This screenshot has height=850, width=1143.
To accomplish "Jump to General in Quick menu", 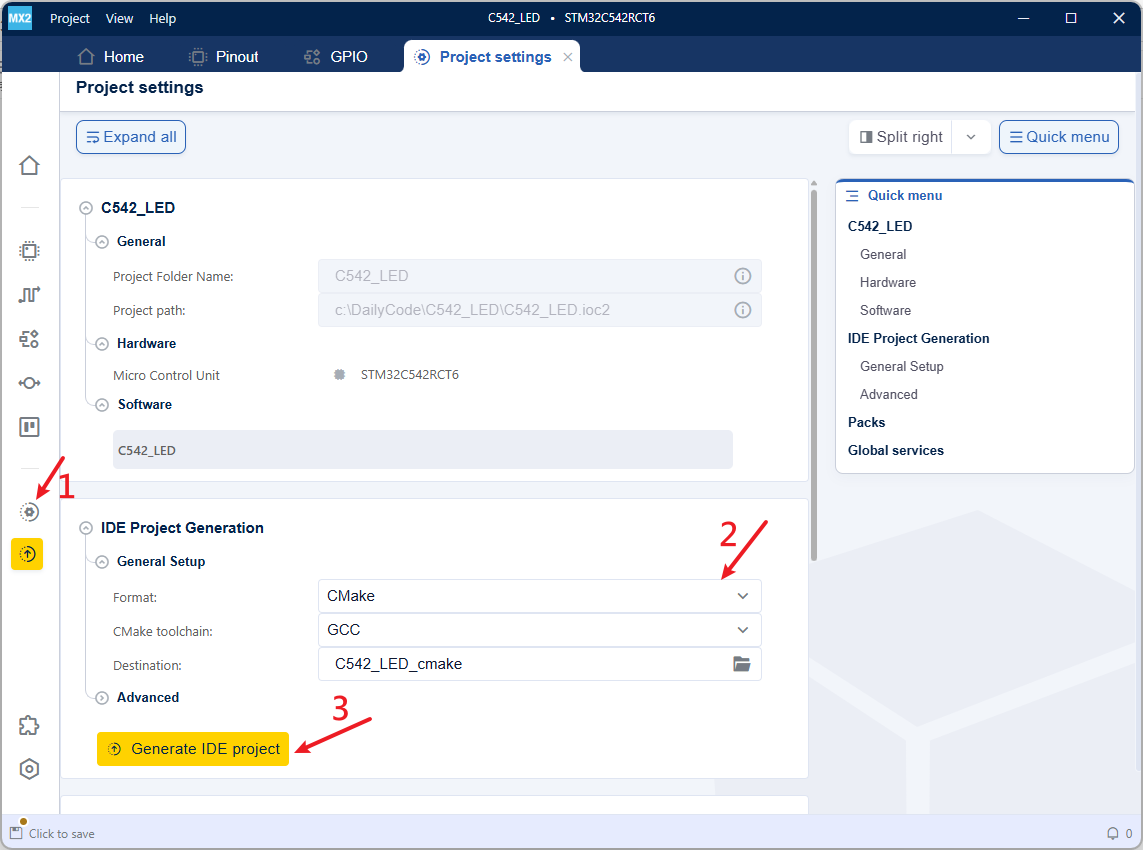I will click(883, 254).
